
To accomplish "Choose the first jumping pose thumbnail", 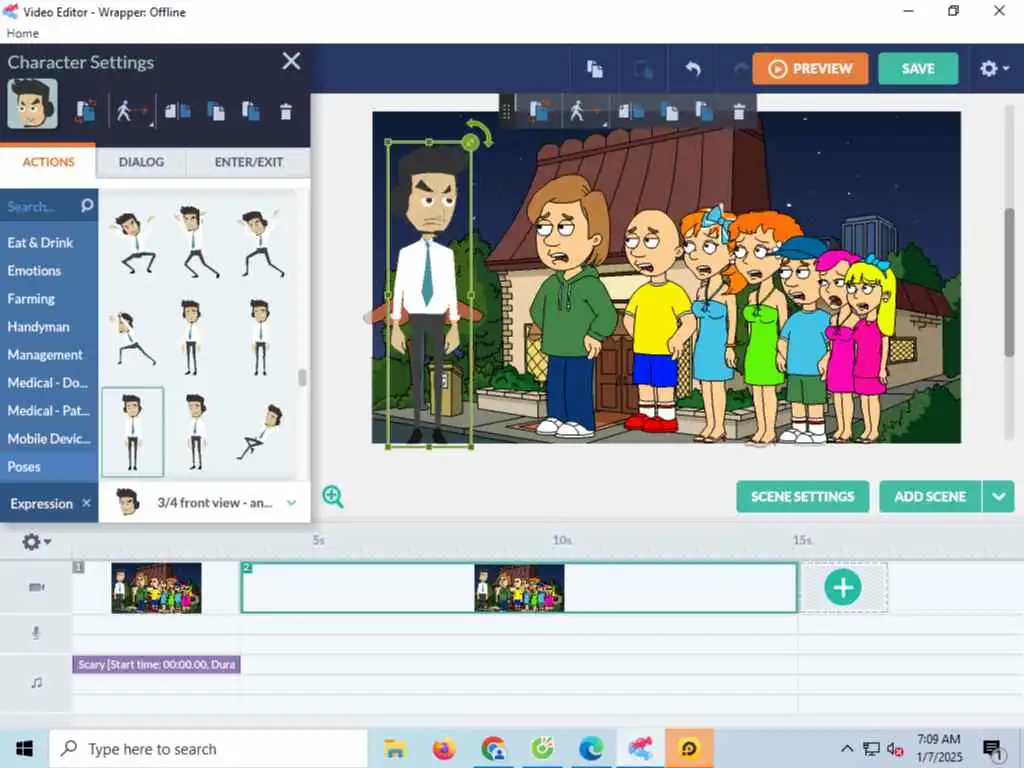I will pos(135,243).
